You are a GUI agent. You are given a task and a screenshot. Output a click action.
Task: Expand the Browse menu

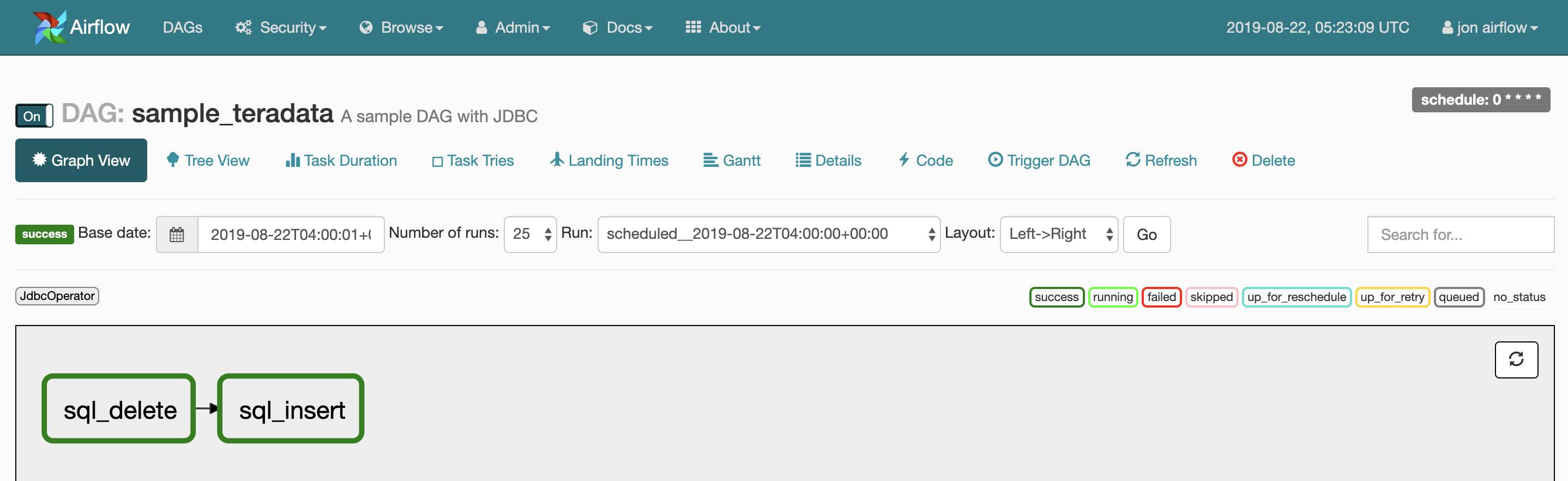click(402, 27)
